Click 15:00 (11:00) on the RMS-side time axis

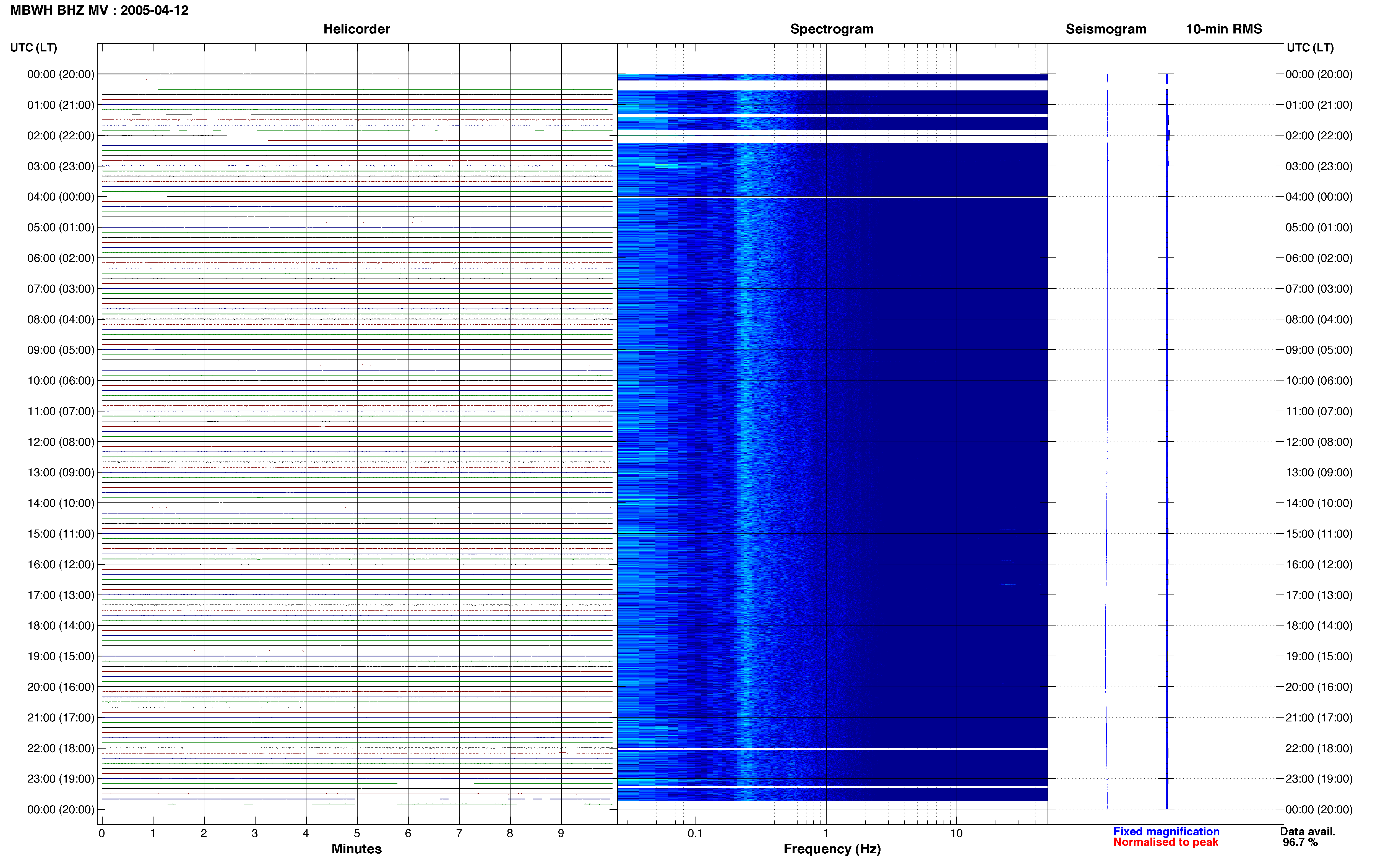1319,534
